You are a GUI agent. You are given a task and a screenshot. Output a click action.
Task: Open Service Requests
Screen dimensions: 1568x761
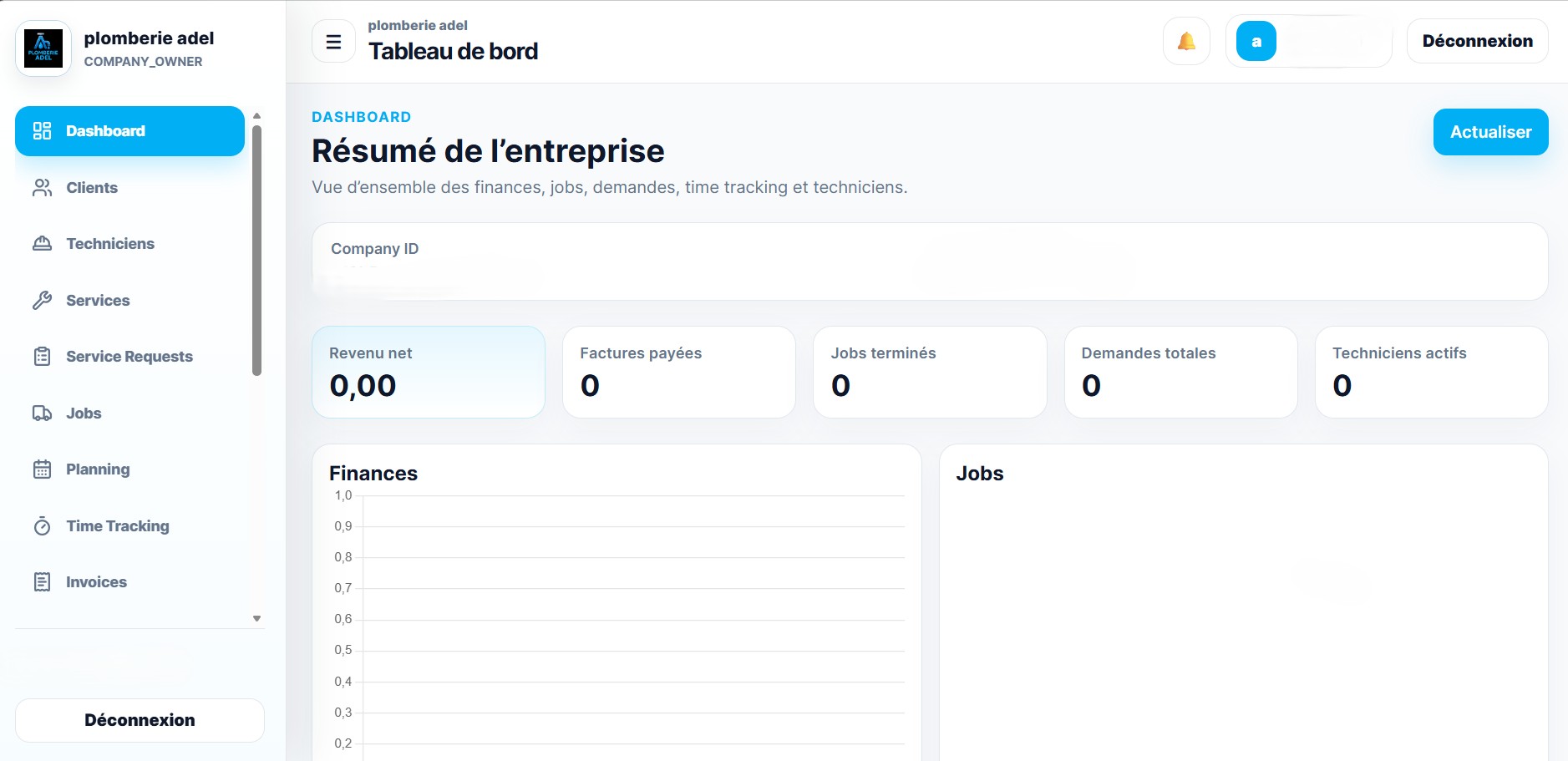click(x=129, y=357)
